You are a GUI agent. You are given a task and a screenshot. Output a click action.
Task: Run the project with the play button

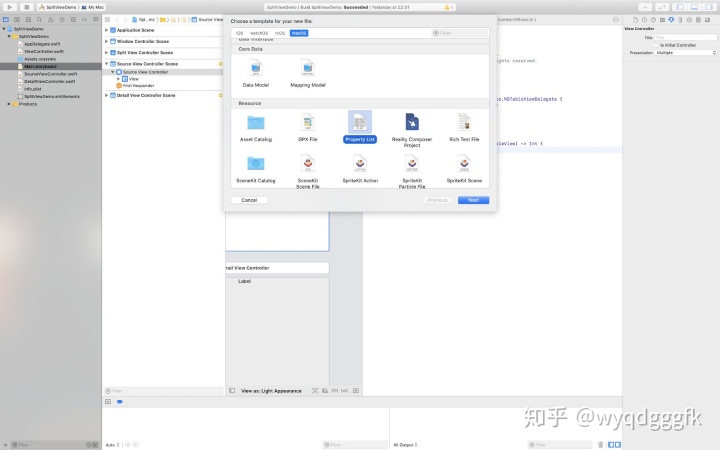coord(9,7)
